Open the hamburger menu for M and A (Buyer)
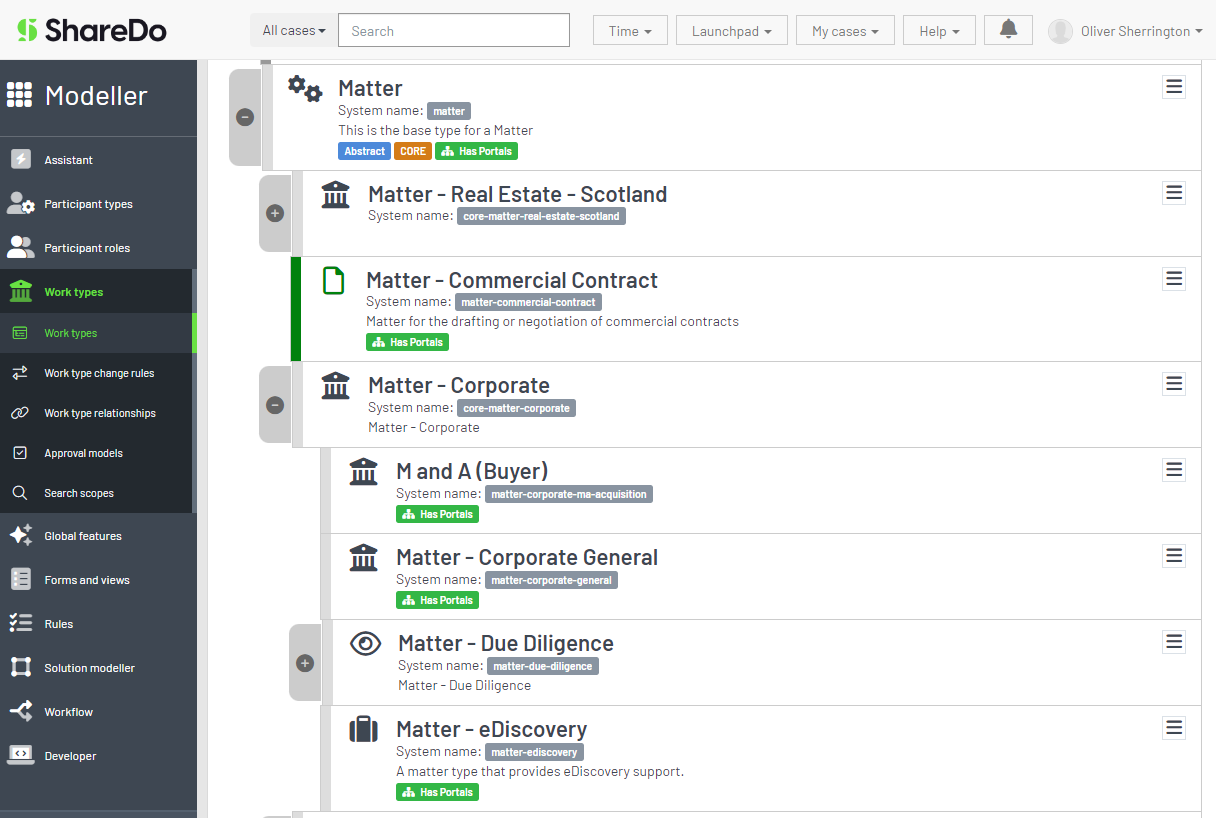 point(1173,469)
